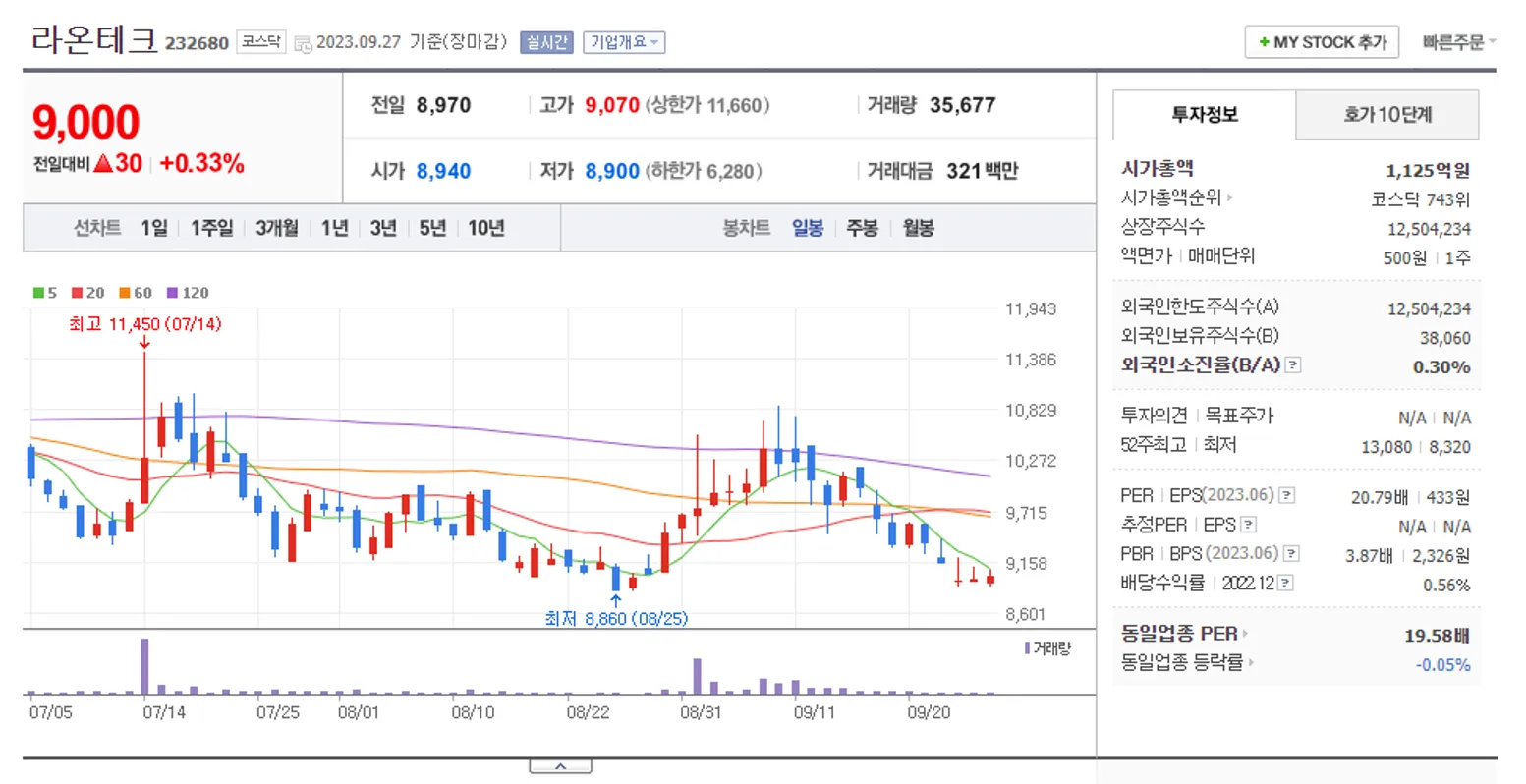The height and width of the screenshot is (784, 1526).
Task: Click the 시가총액 value 1,125억원
Action: (1428, 170)
